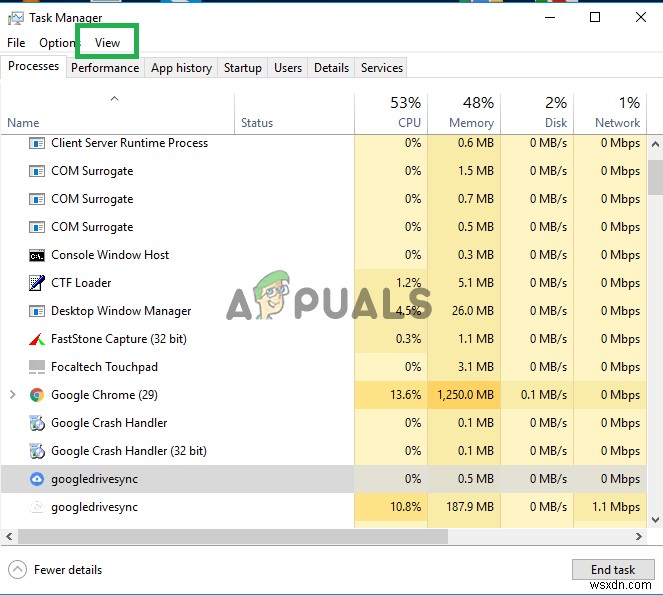663x595 pixels.
Task: Click the Desktop Window Manager icon
Action: [x=37, y=312]
